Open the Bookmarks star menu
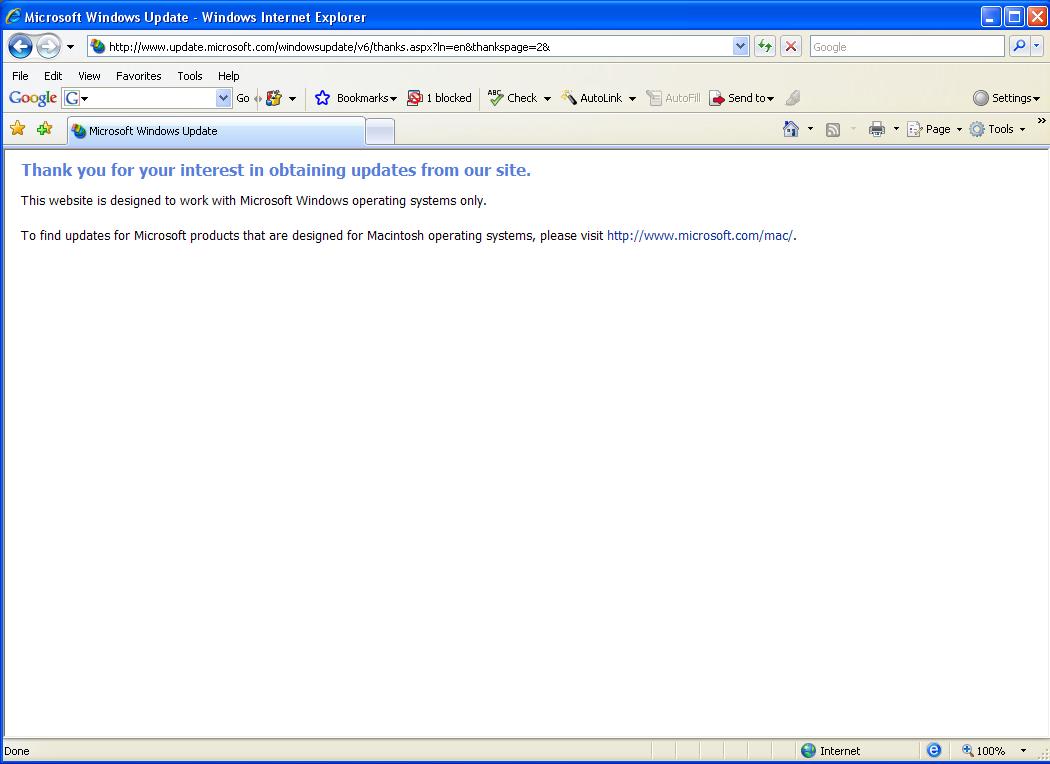1050x764 pixels. [355, 98]
